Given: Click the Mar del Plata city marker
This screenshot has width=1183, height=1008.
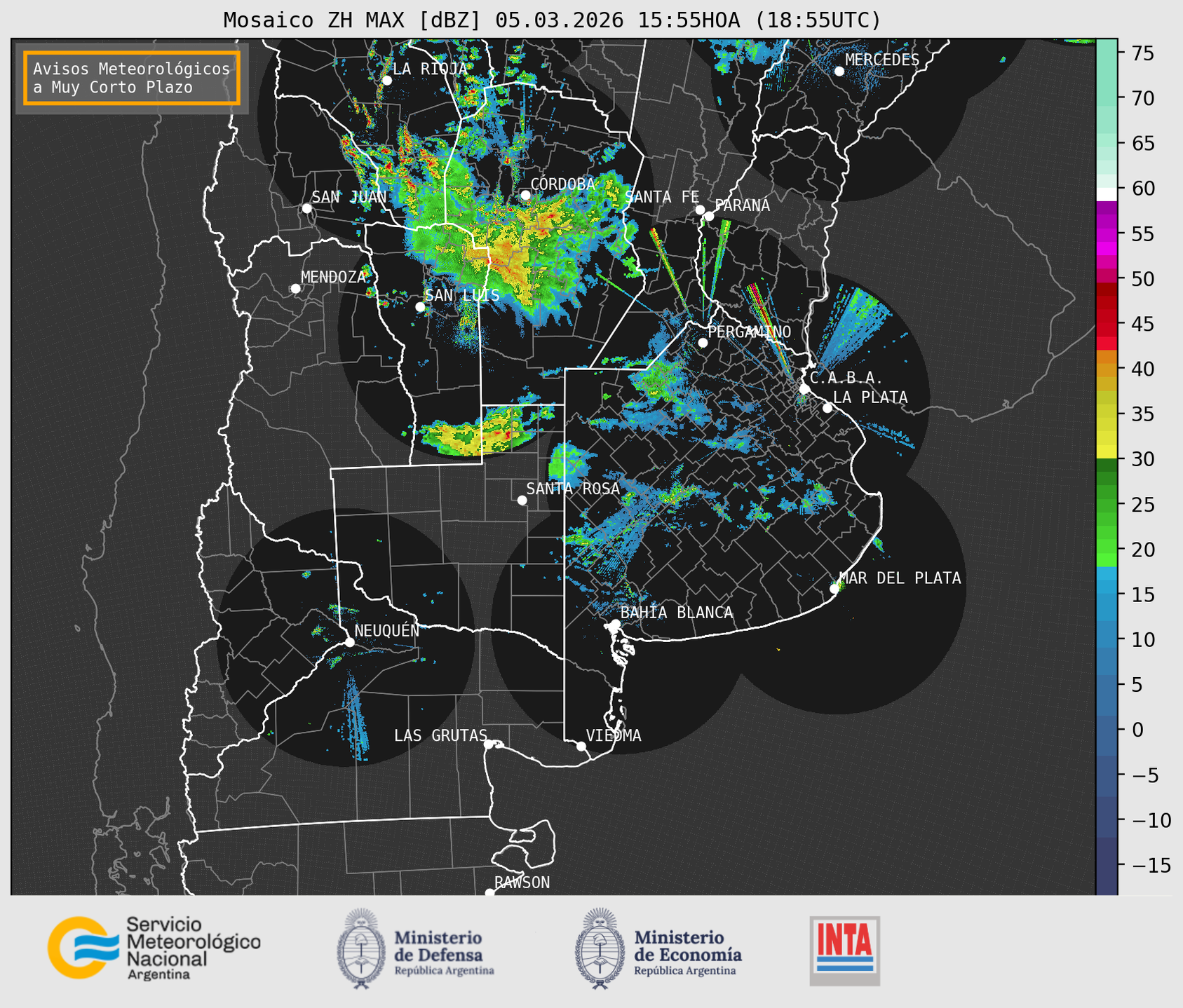Looking at the screenshot, I should pyautogui.click(x=834, y=588).
